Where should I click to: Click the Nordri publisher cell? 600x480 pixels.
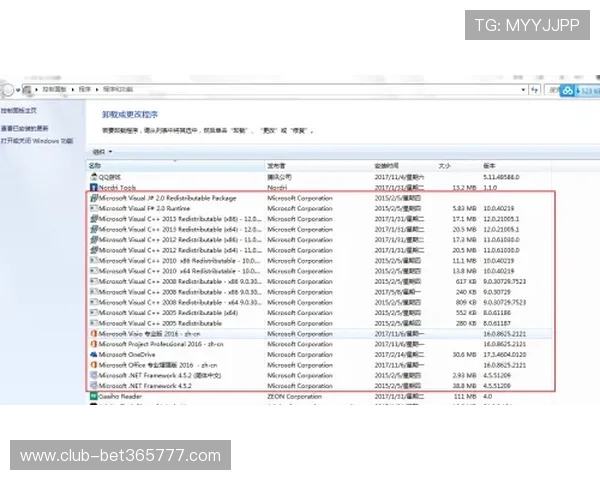[277, 188]
